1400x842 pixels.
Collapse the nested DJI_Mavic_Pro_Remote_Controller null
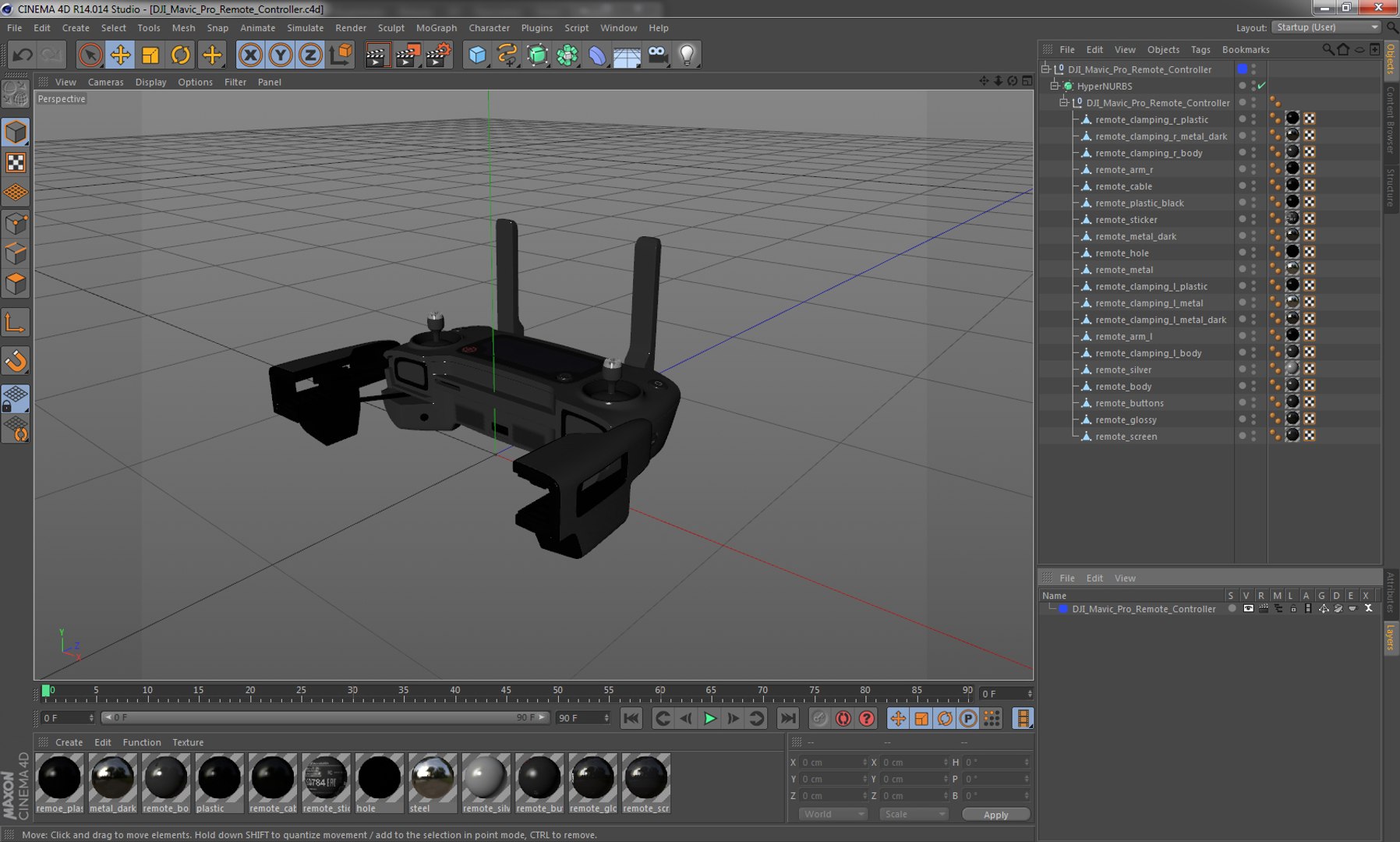point(1064,102)
